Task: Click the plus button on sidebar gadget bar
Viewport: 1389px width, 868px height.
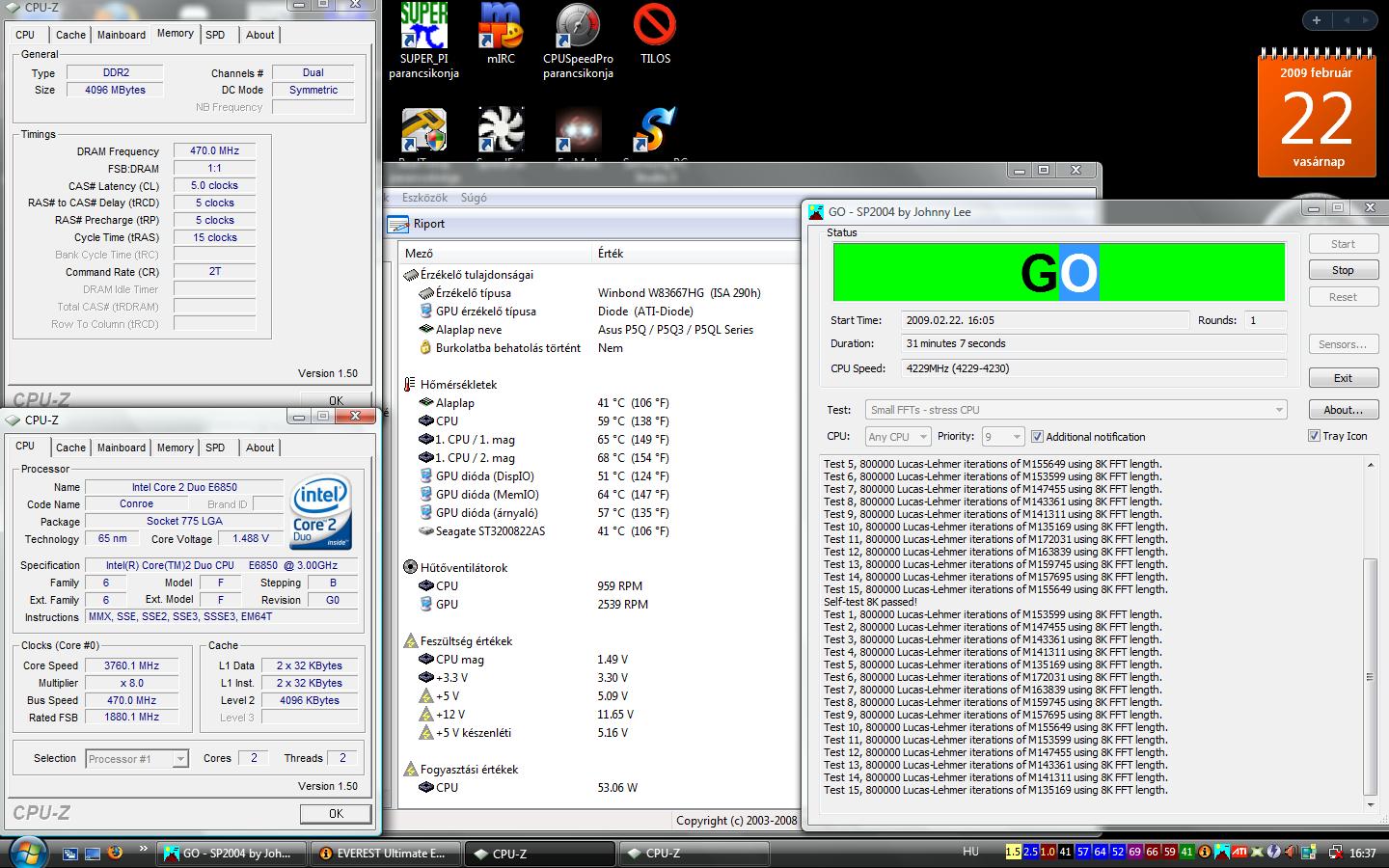Action: point(1317,20)
